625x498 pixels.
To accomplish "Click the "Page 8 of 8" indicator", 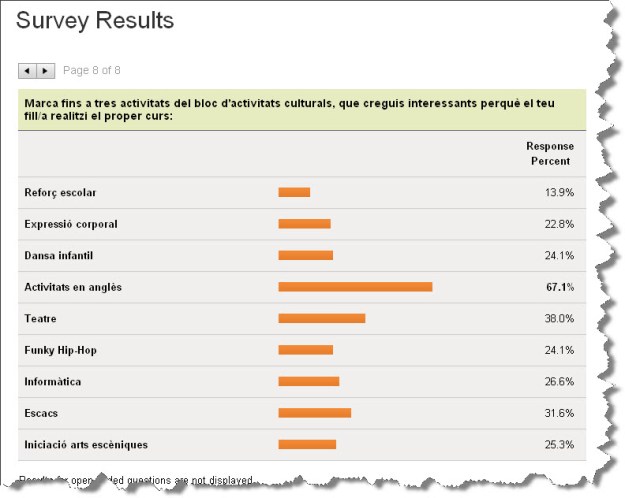I will (x=92, y=71).
